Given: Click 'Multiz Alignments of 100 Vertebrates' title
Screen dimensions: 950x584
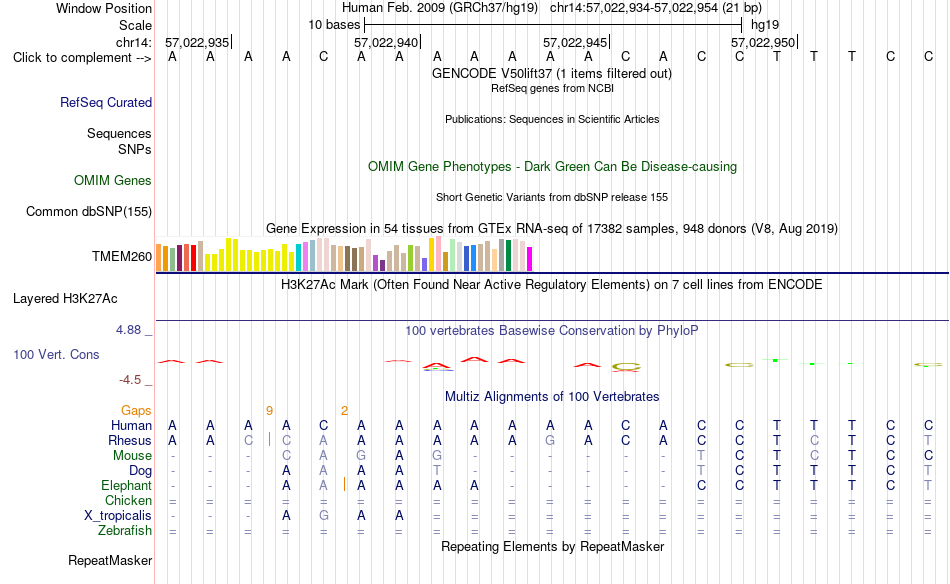Looking at the screenshot, I should (552, 397).
